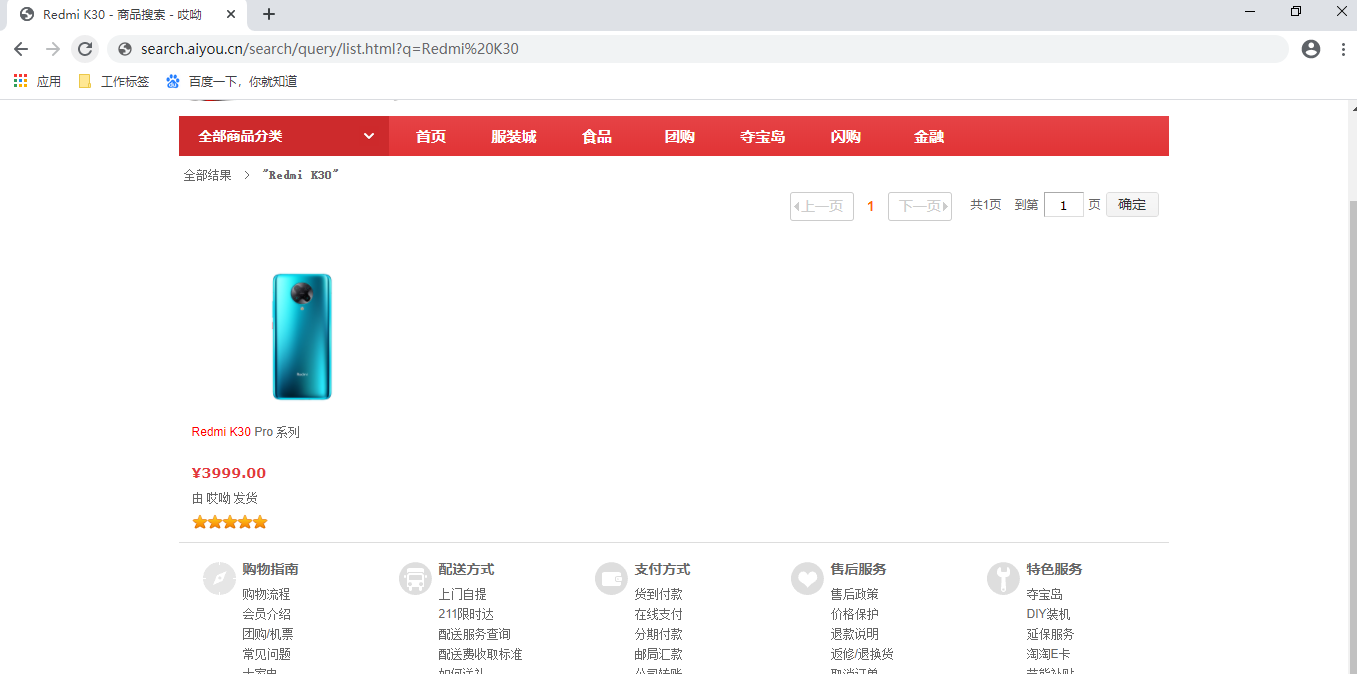Click the Apps grid icon in bookmarks bar
1357x674 pixels.
pos(20,81)
